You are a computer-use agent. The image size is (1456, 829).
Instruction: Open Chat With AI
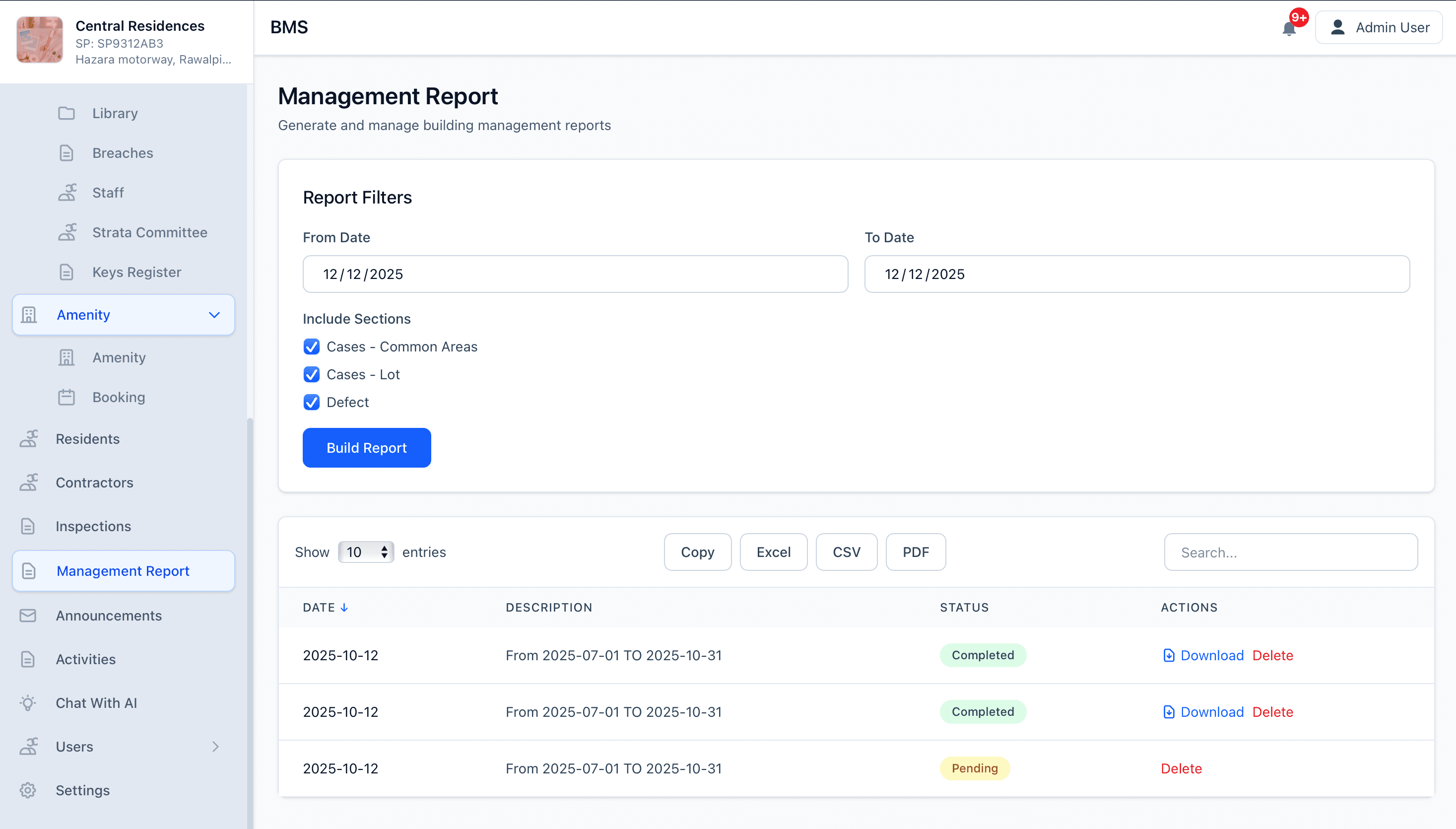coord(96,703)
